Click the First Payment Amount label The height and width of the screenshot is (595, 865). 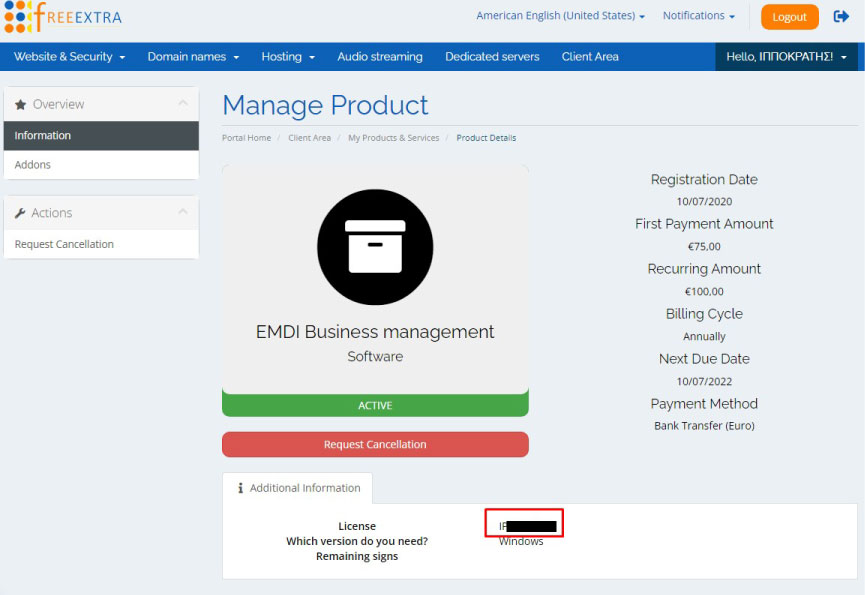(x=704, y=224)
